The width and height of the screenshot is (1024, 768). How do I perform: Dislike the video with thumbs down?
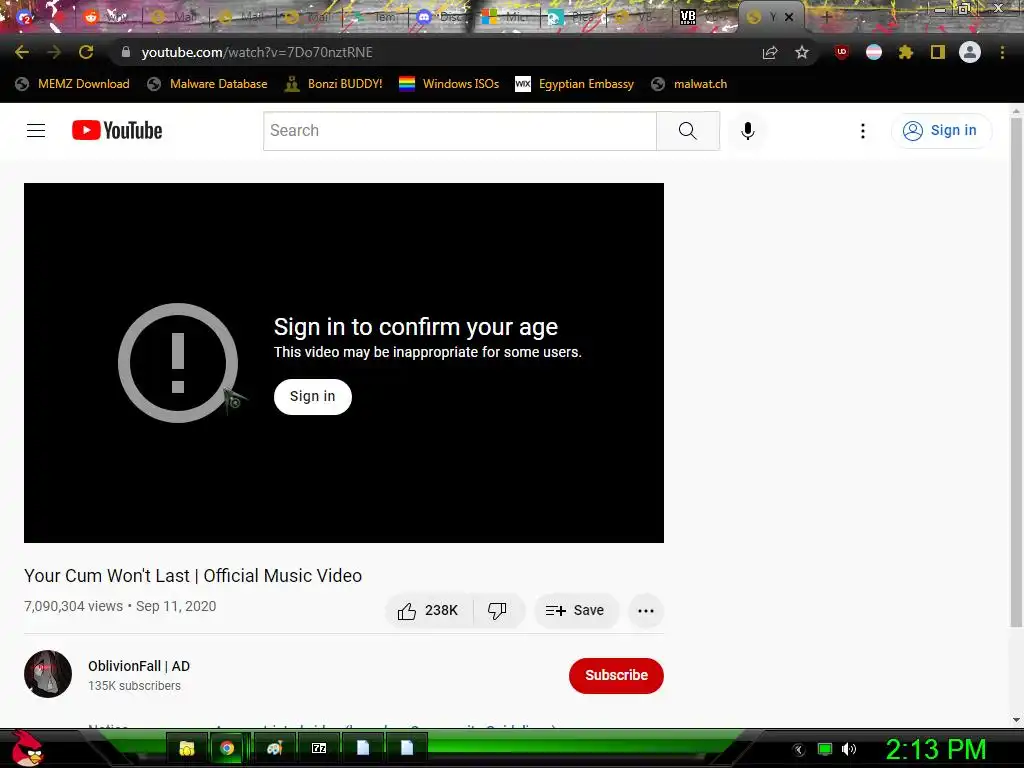(x=497, y=611)
